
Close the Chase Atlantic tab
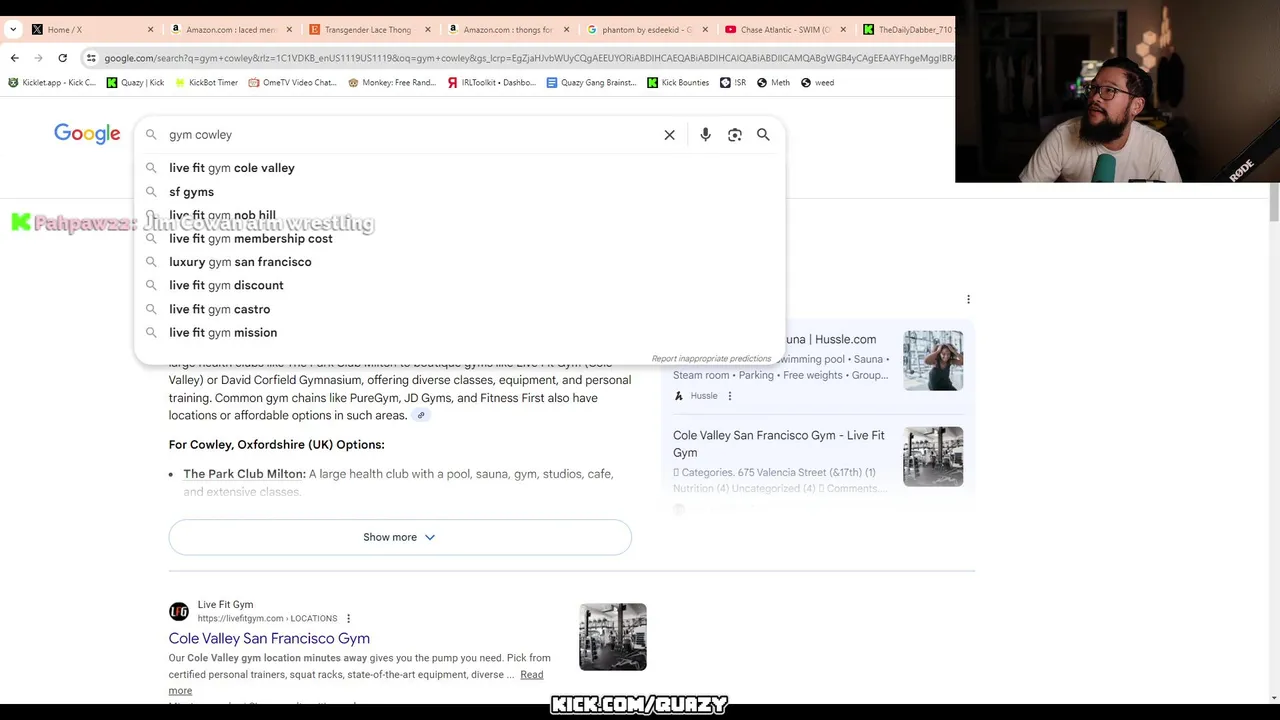tap(843, 30)
